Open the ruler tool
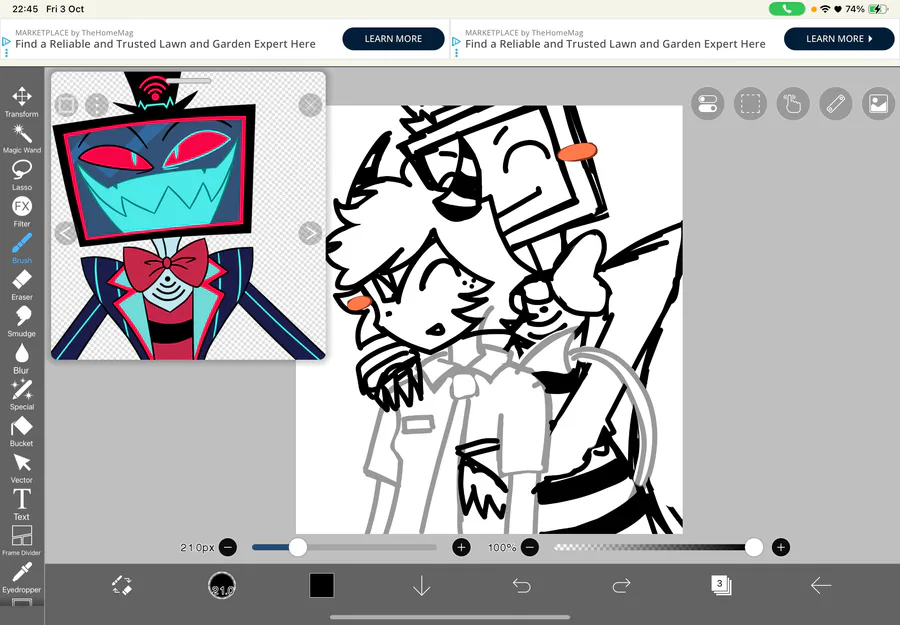 836,104
